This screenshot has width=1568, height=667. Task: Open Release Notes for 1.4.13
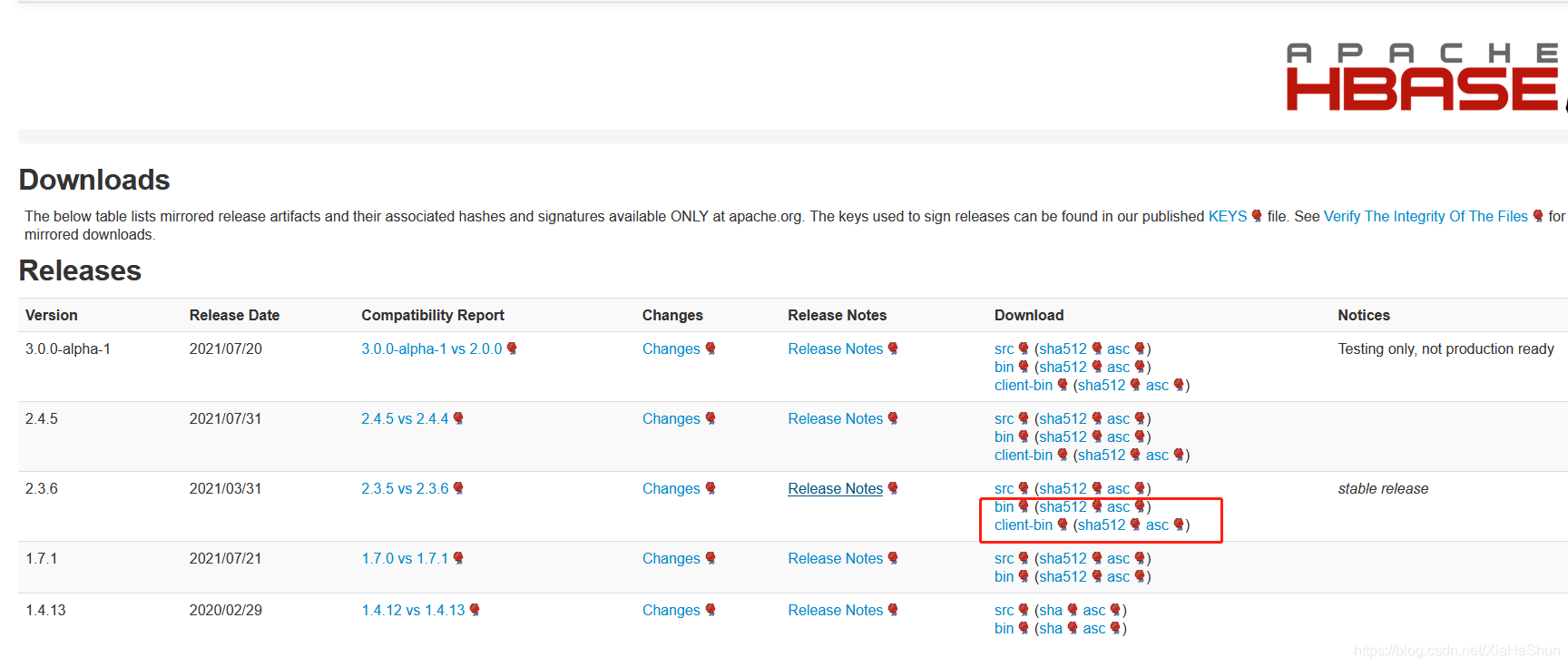(x=835, y=610)
